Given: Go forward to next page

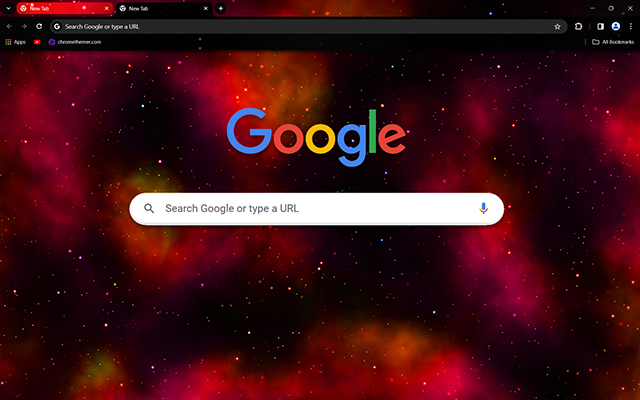Looking at the screenshot, I should coord(24,27).
